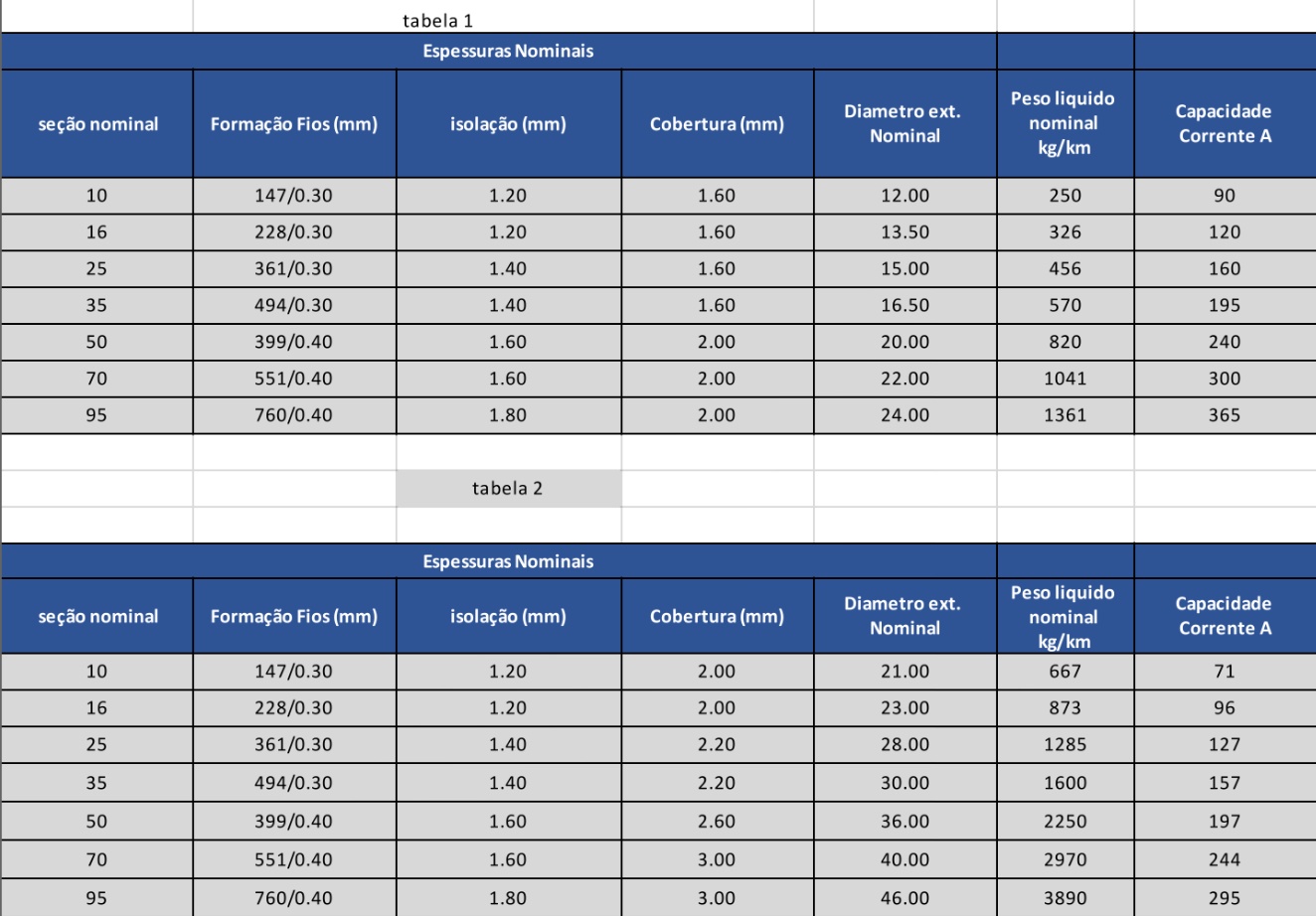Select the weight cell containing 250
1316x916 pixels.
1065,196
